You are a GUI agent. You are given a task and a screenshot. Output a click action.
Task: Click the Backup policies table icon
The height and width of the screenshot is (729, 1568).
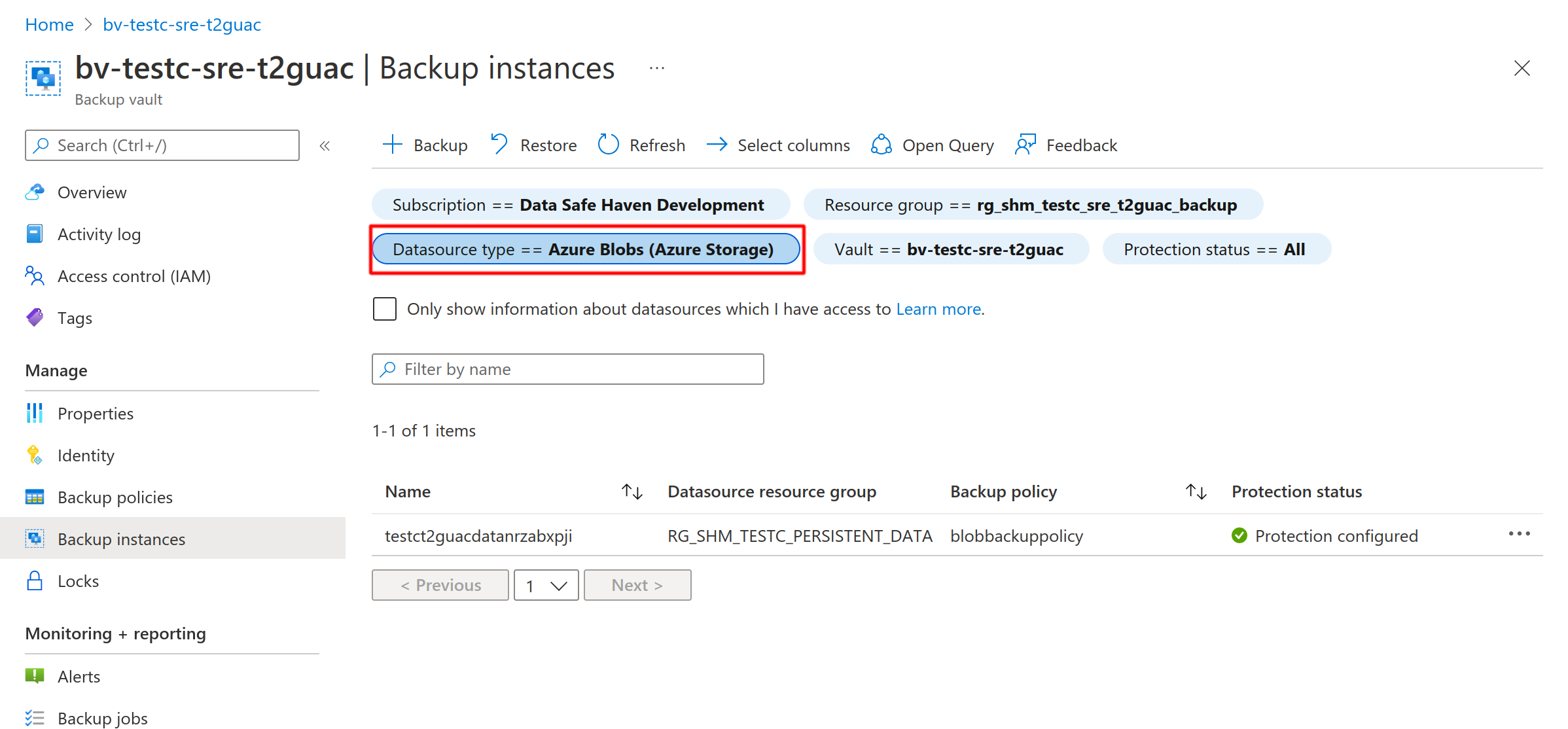point(35,497)
